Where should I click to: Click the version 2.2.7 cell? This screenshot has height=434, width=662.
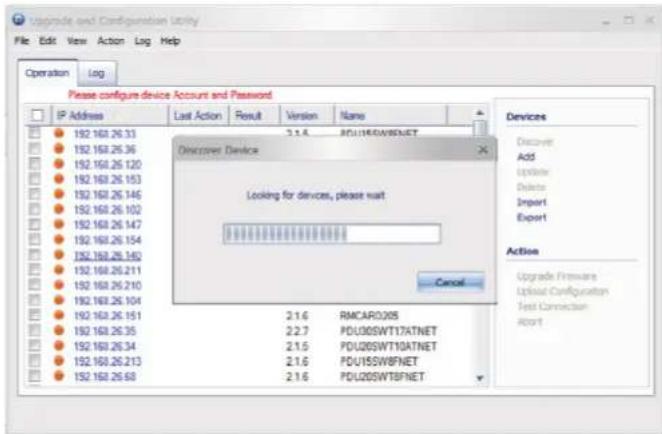tap(297, 331)
